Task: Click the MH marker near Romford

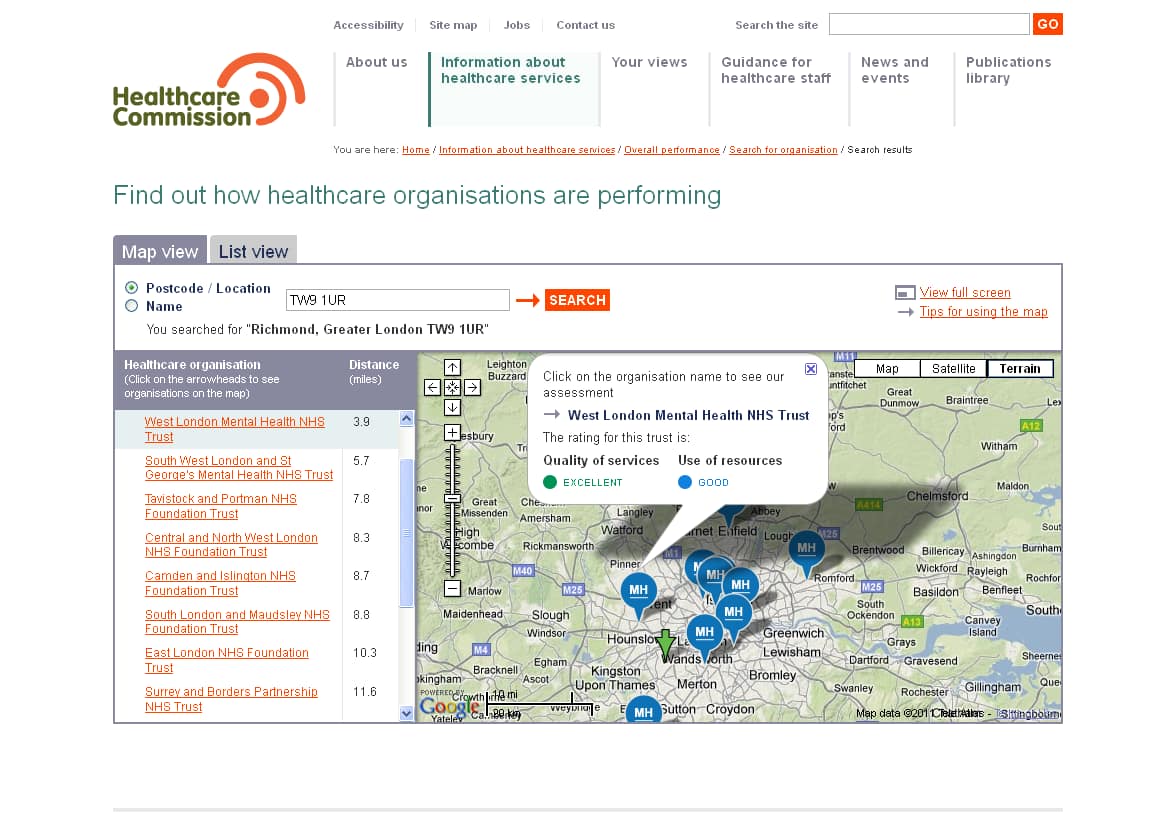Action: click(806, 549)
